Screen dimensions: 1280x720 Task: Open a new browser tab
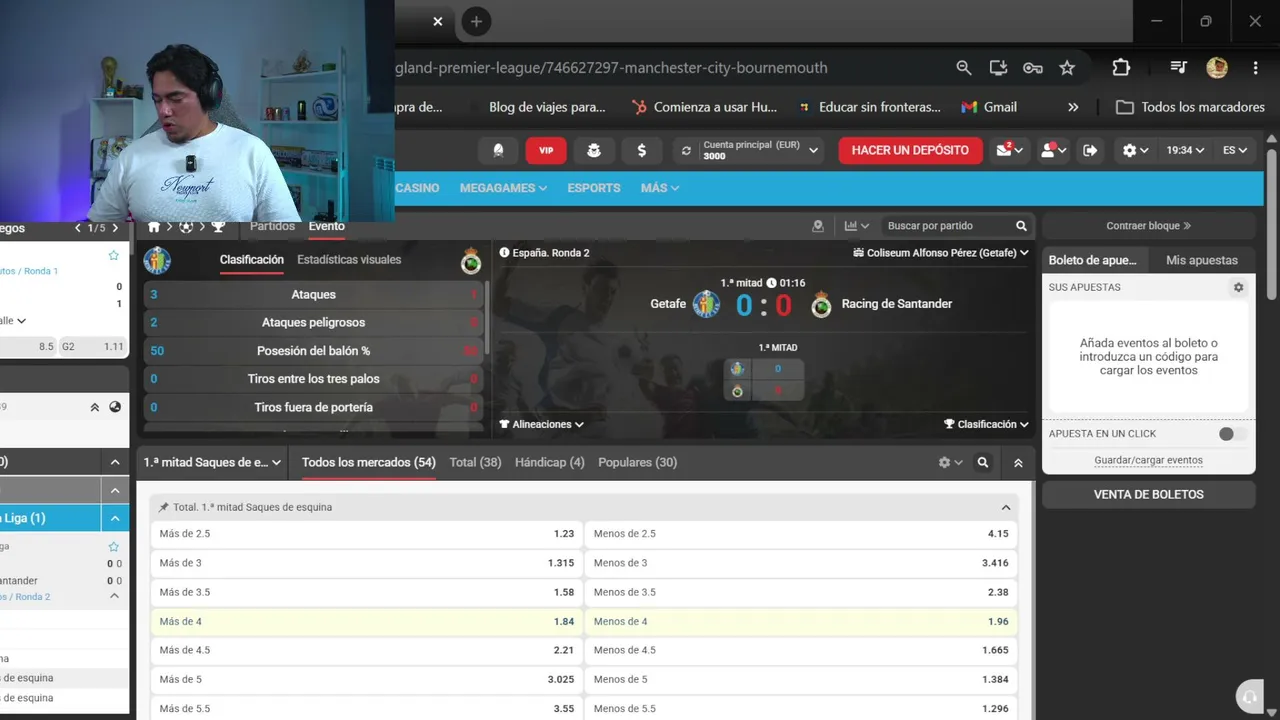(x=476, y=21)
